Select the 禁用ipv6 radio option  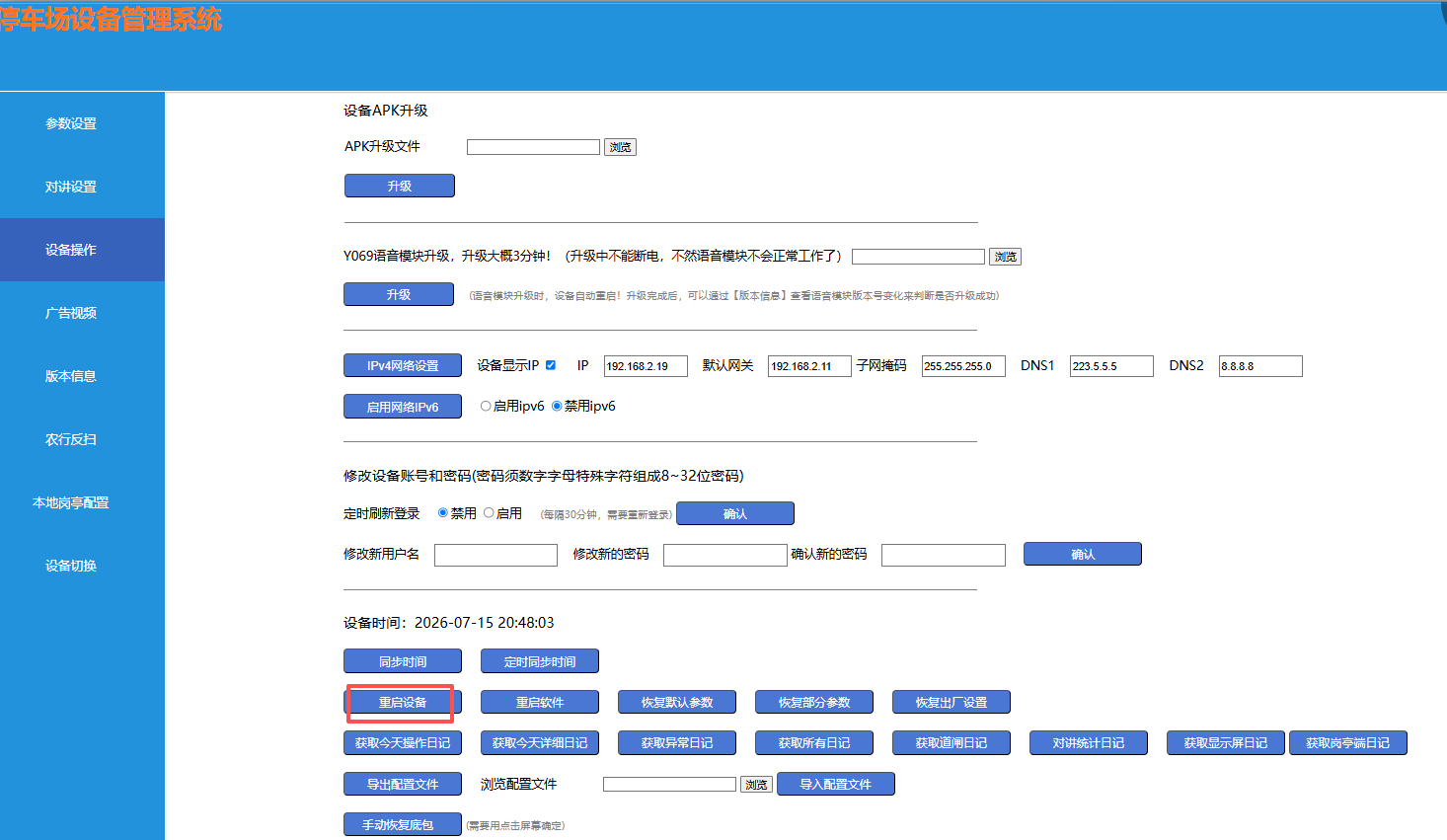point(557,406)
